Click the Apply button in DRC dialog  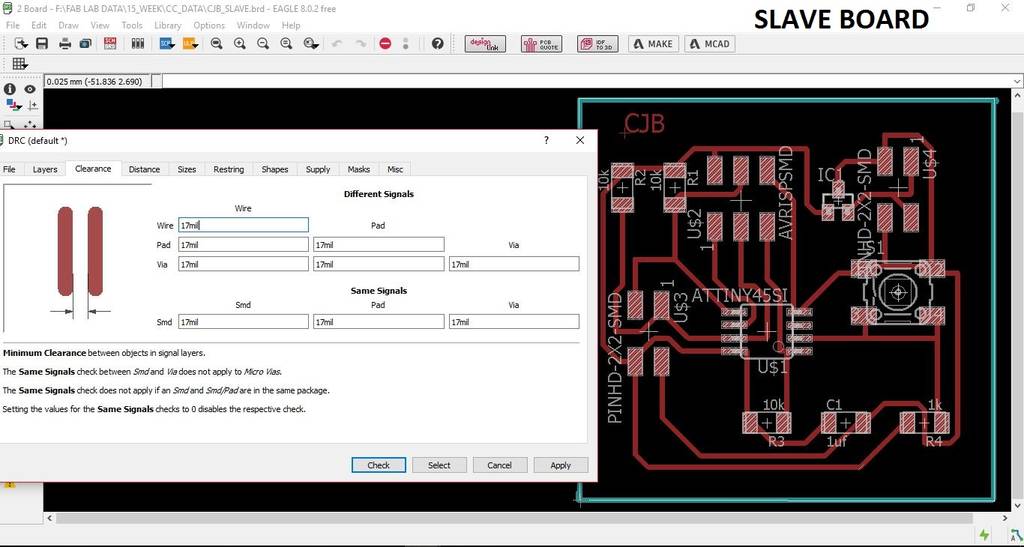[560, 465]
